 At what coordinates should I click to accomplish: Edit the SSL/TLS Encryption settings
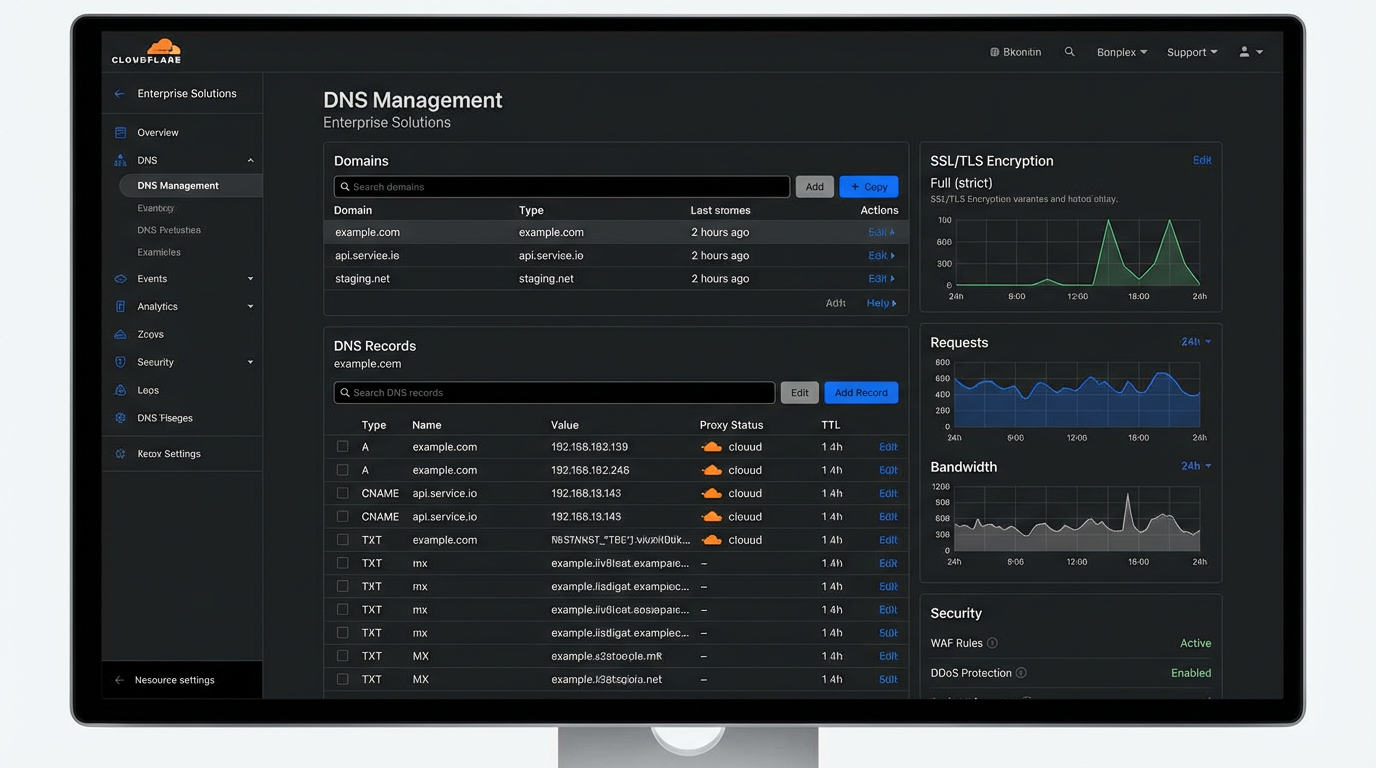coord(1201,160)
